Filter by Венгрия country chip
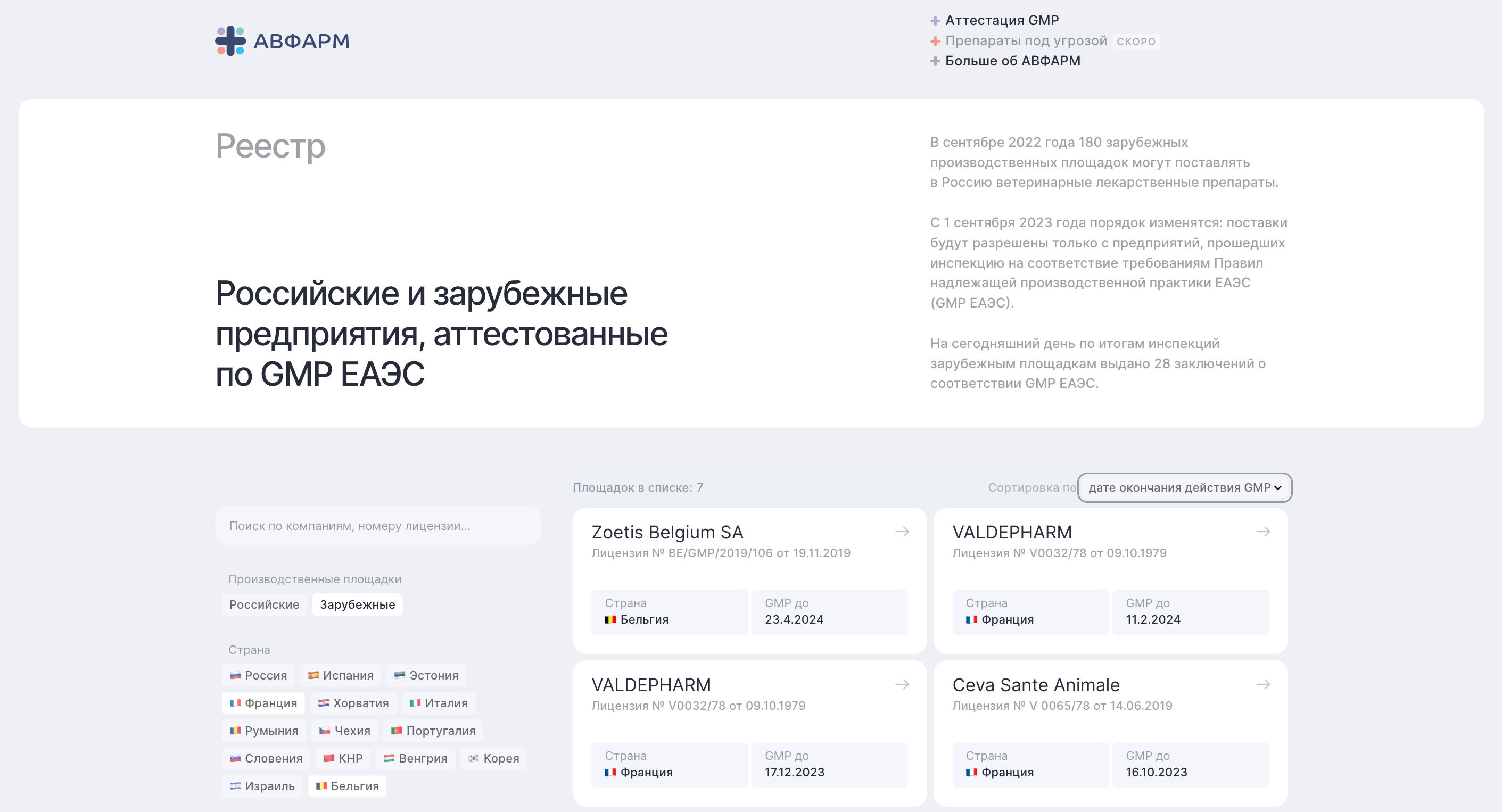 [415, 758]
